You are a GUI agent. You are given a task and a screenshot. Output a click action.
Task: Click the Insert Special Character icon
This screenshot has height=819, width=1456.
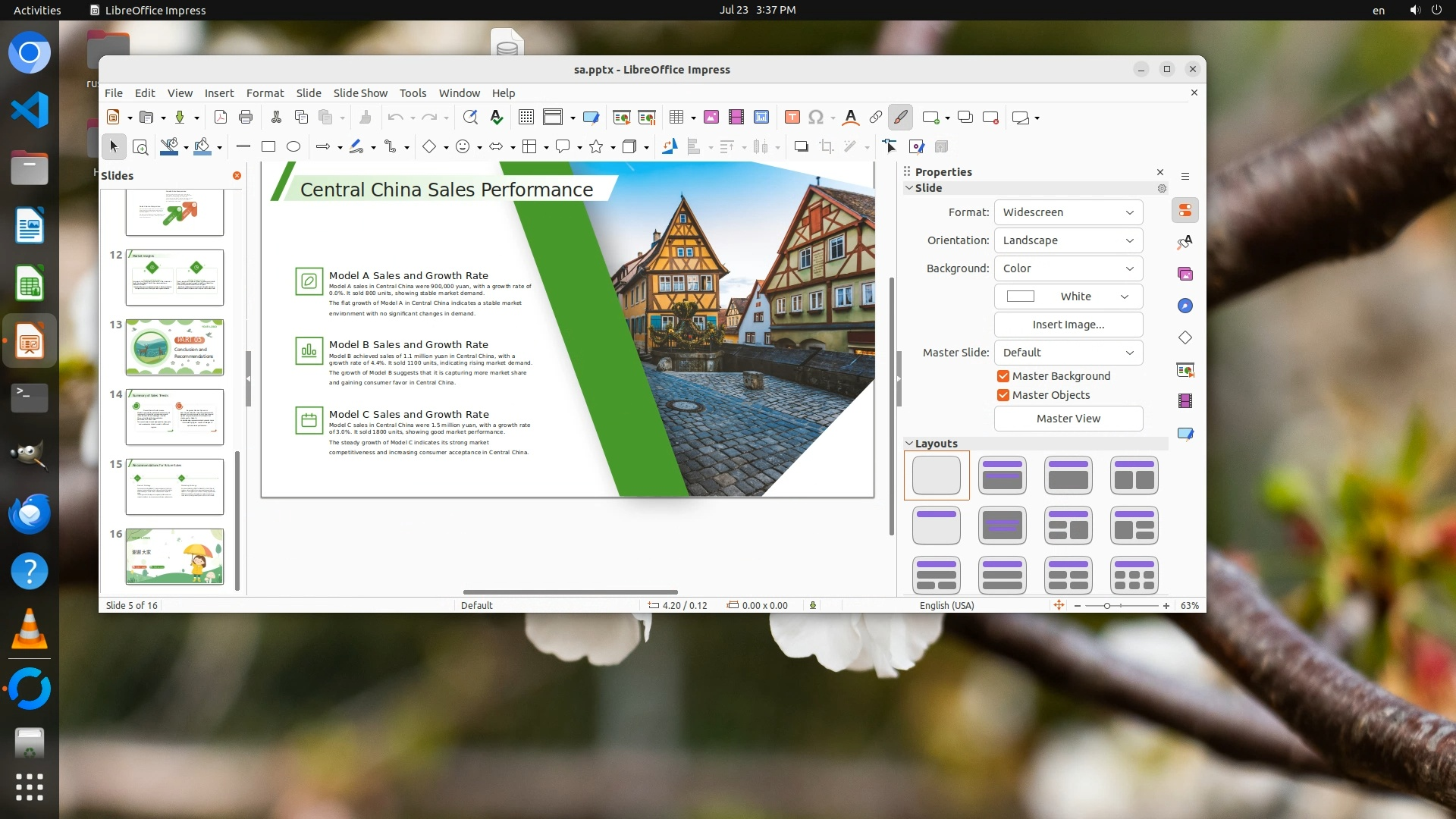816,117
